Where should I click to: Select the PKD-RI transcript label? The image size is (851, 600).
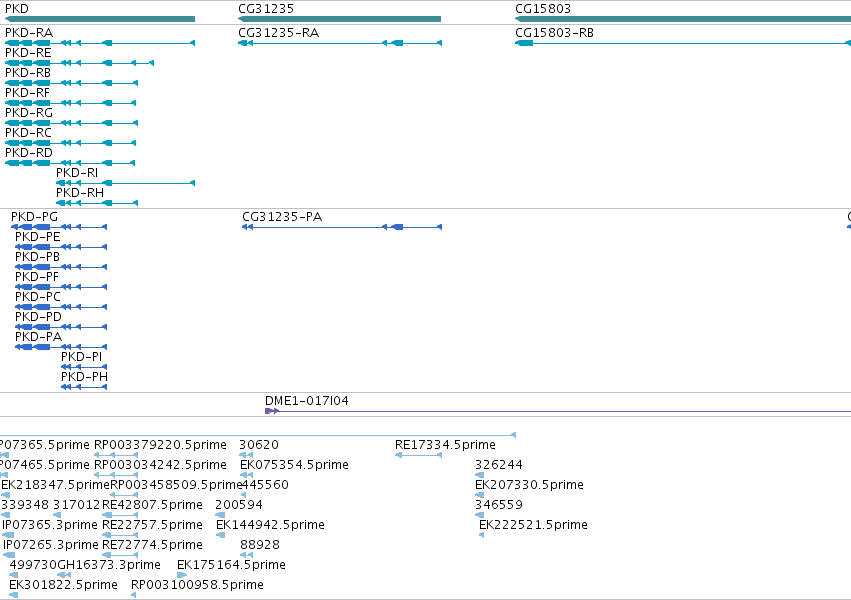tap(77, 173)
